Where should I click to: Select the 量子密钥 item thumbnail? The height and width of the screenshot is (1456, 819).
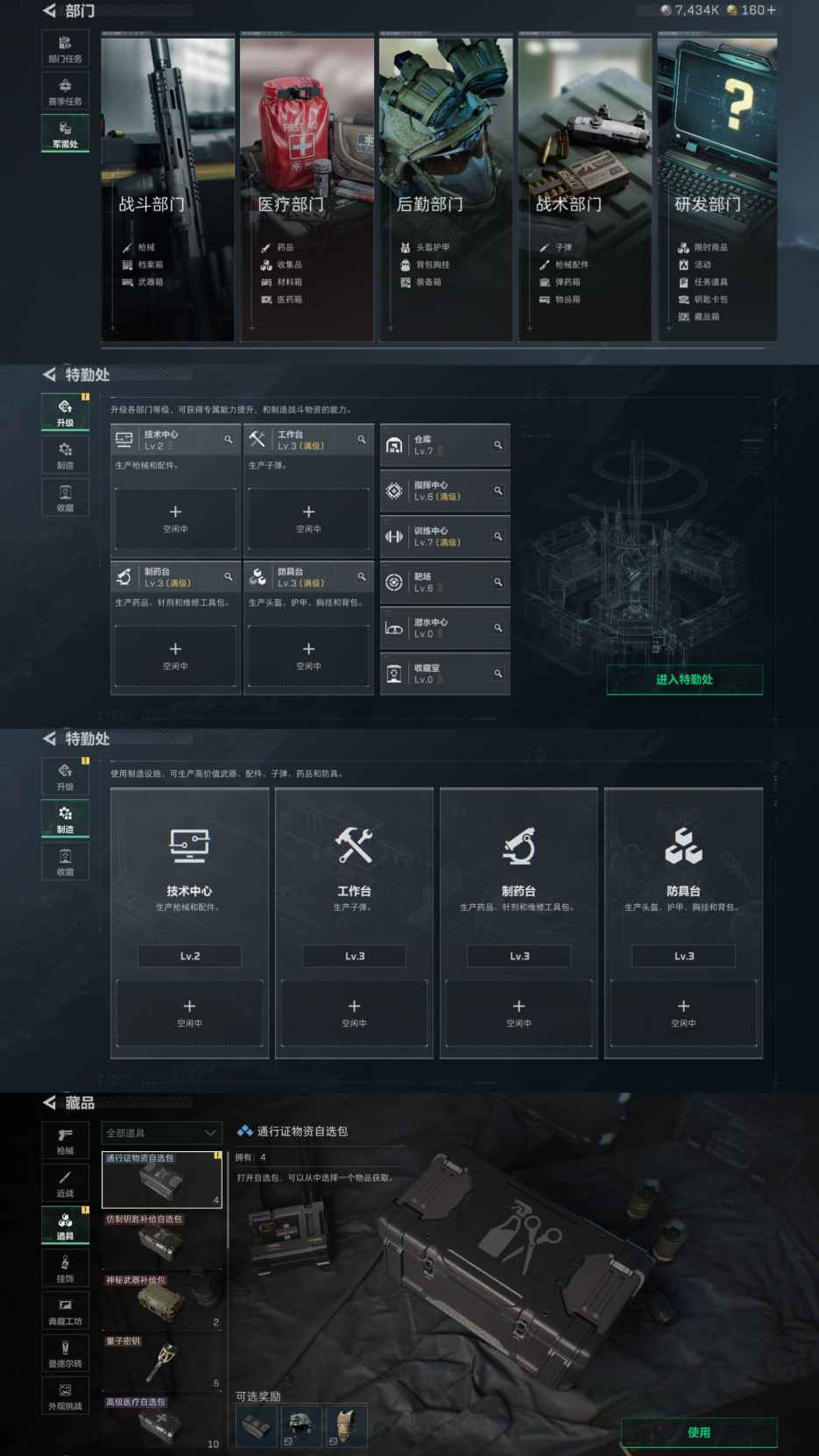pyautogui.click(x=162, y=1362)
